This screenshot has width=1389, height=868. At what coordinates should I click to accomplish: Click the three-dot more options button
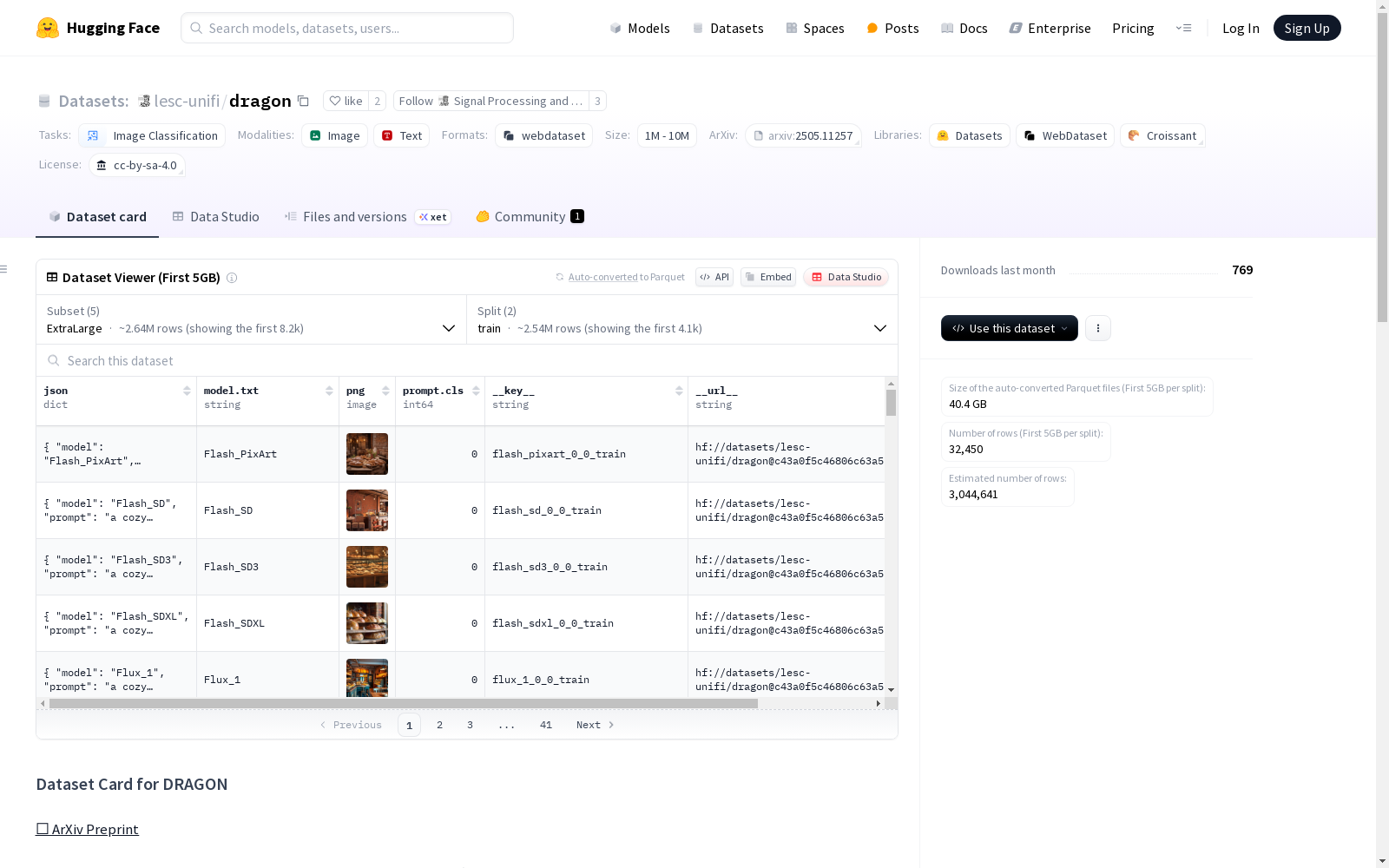point(1098,328)
